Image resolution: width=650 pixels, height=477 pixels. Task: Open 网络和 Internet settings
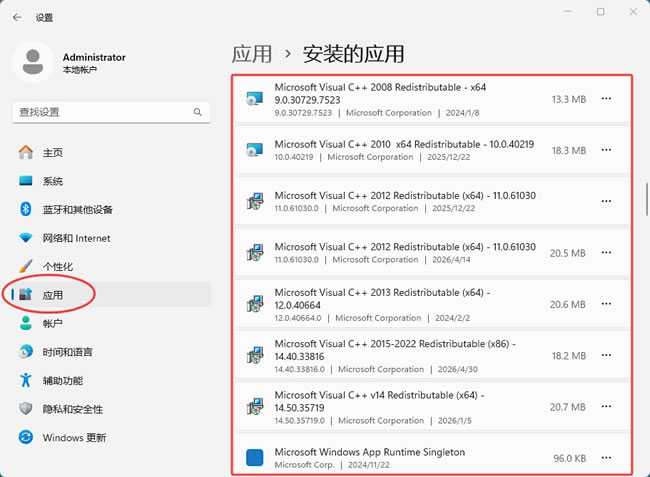[111, 238]
